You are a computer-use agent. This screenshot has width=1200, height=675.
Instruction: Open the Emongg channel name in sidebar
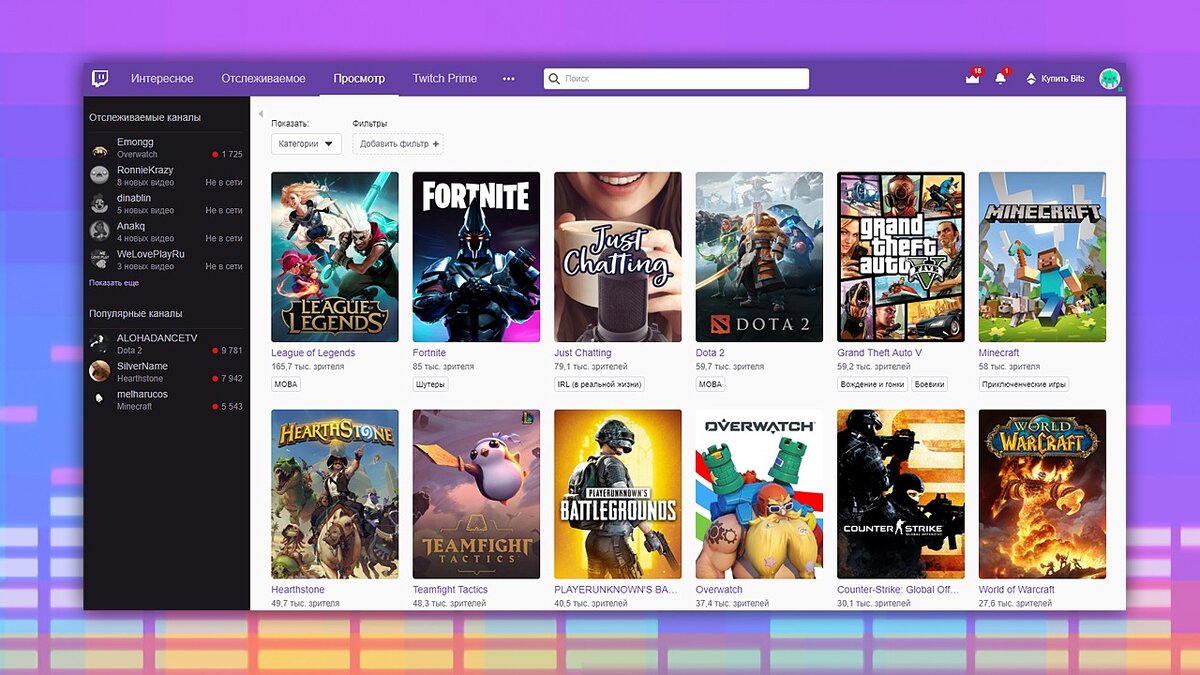136,143
